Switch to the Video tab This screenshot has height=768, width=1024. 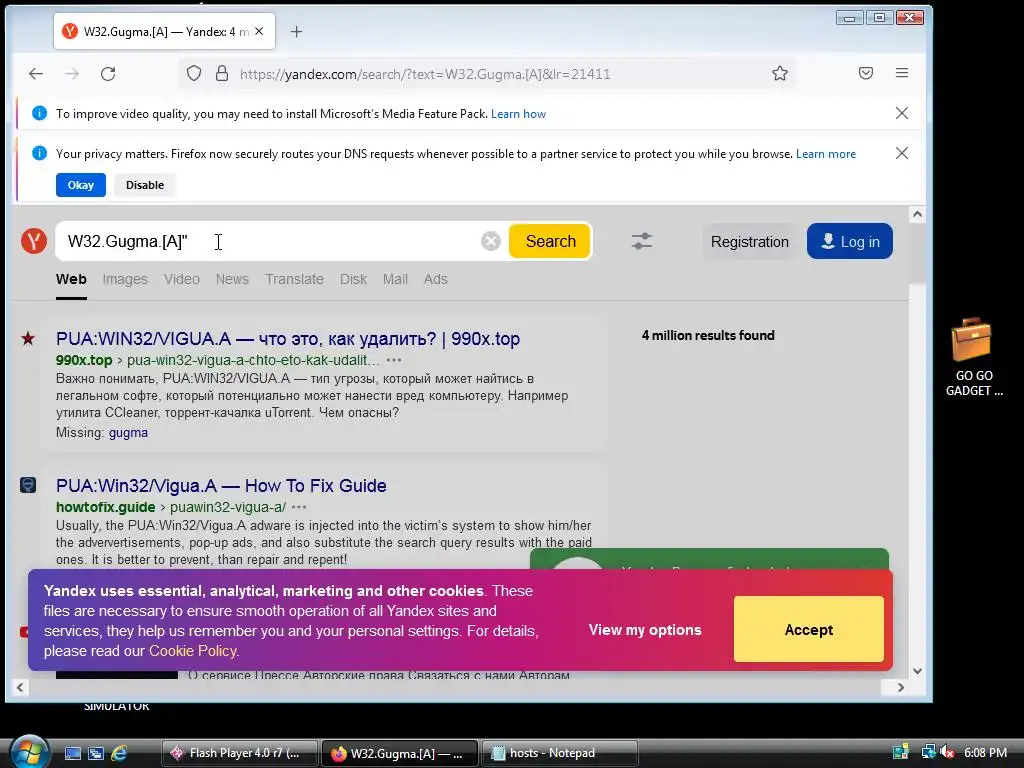tap(182, 280)
